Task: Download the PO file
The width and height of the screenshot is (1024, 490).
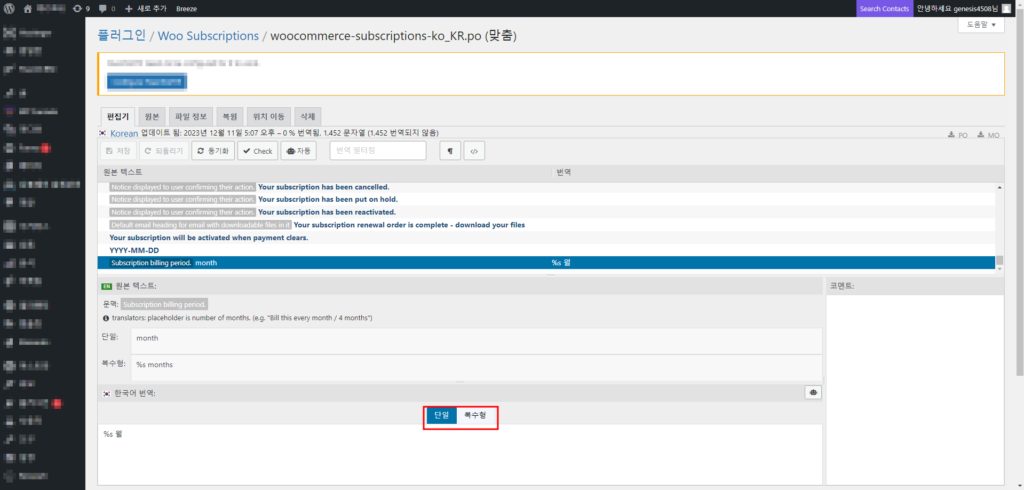Action: pos(958,135)
